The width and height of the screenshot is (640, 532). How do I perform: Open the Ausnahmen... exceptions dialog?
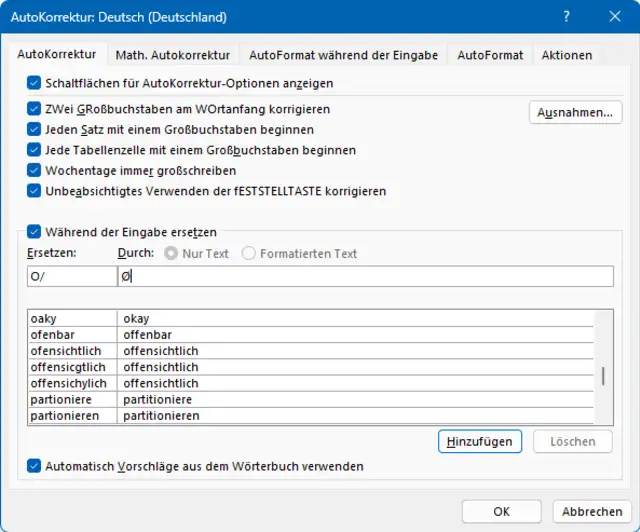[x=575, y=113]
